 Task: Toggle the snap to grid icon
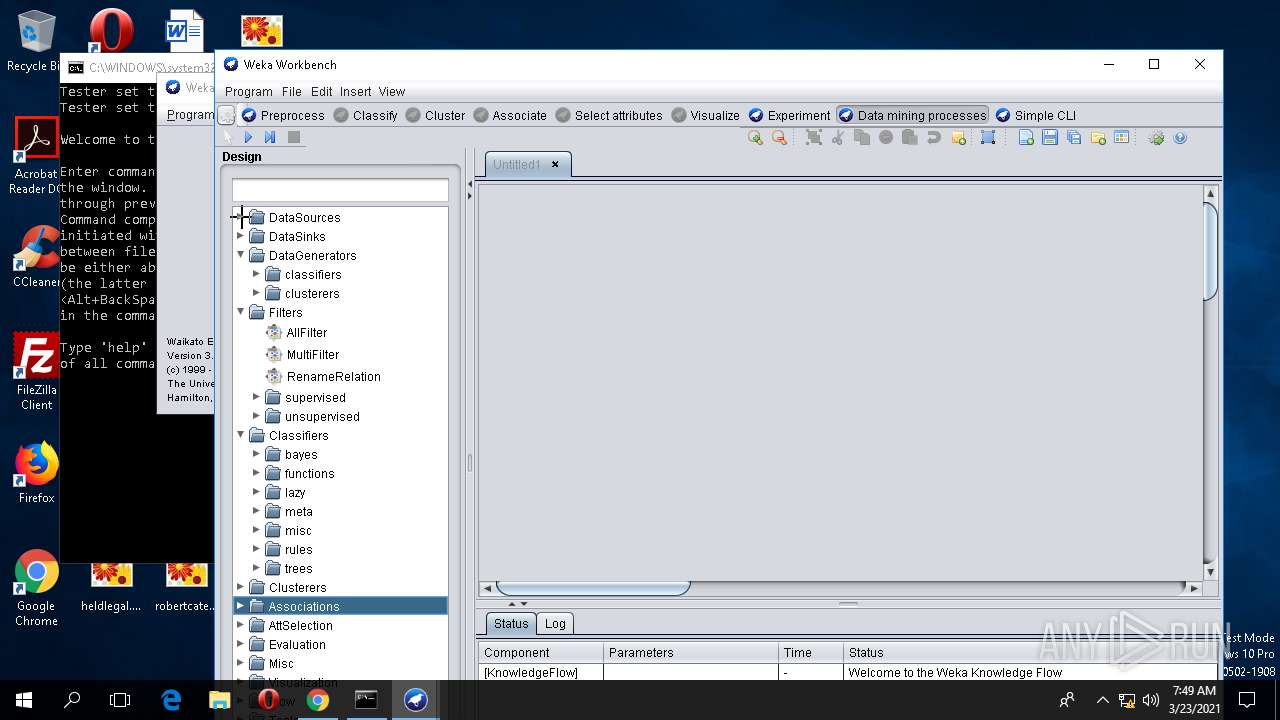(x=988, y=138)
